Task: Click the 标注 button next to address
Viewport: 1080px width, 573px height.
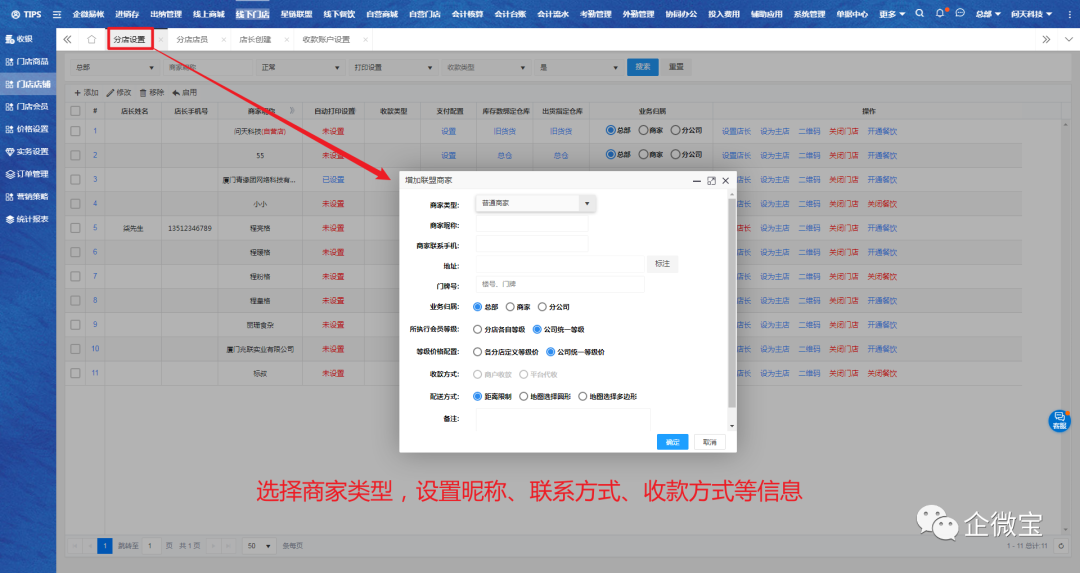Action: [x=662, y=263]
